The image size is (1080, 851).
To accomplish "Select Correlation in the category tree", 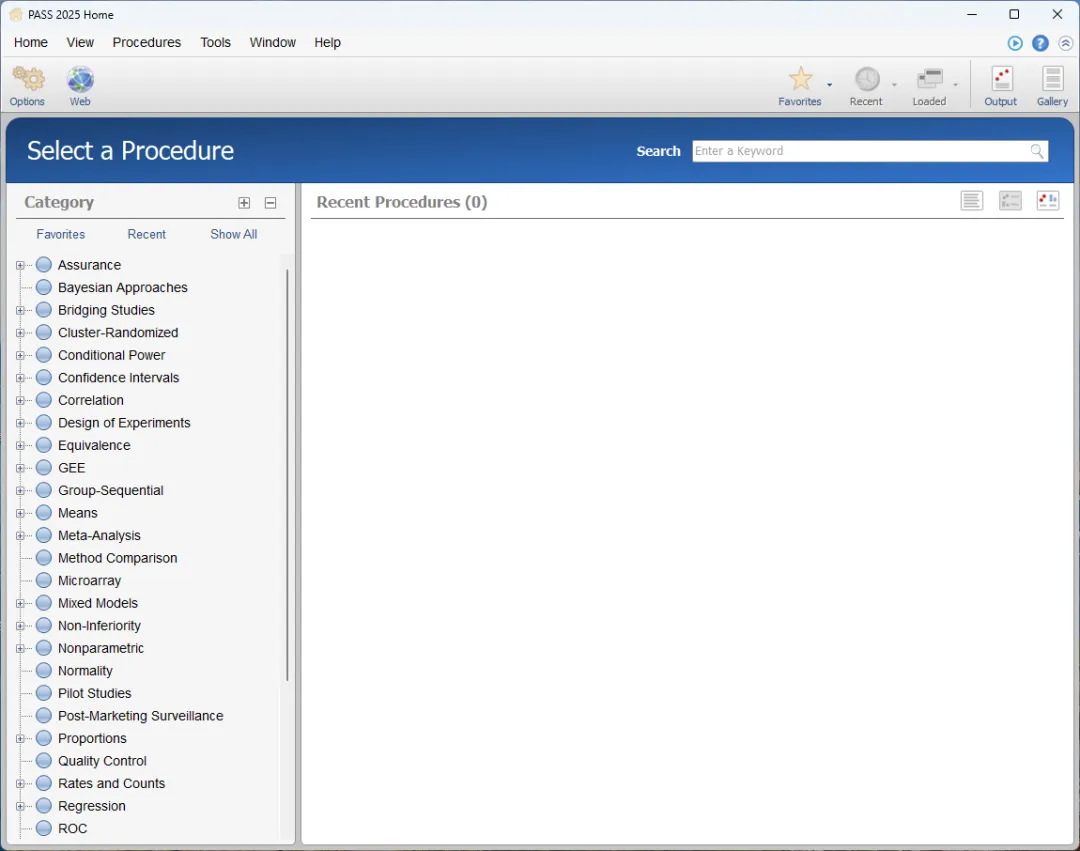I will pos(91,400).
